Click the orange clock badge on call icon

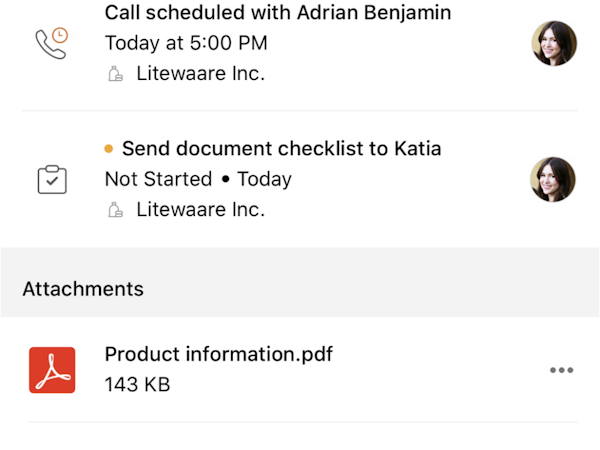click(x=59, y=35)
